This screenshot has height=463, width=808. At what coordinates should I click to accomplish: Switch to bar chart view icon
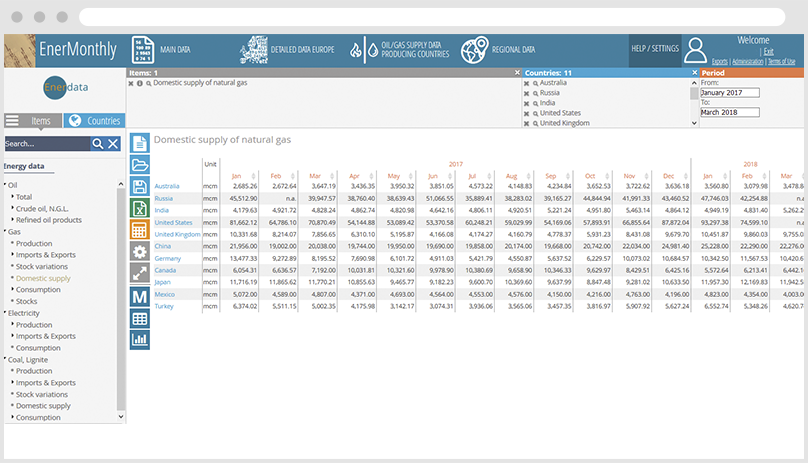tap(139, 339)
